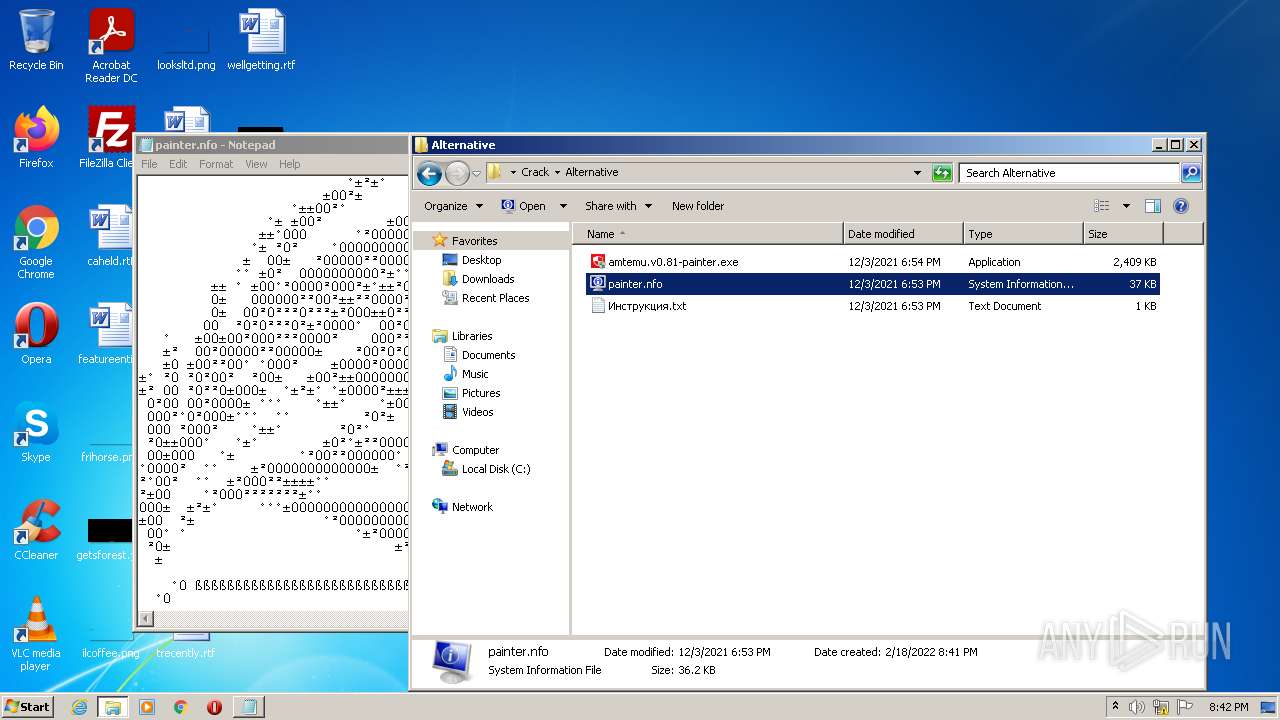Screen dimensions: 1280x720
Task: Open the volume speaker tray icon
Action: tap(1137, 707)
